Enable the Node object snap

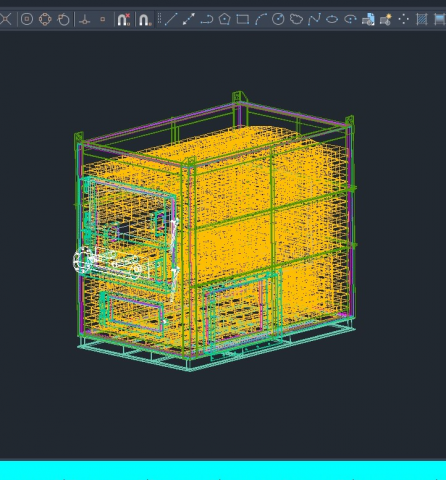click(x=103, y=19)
